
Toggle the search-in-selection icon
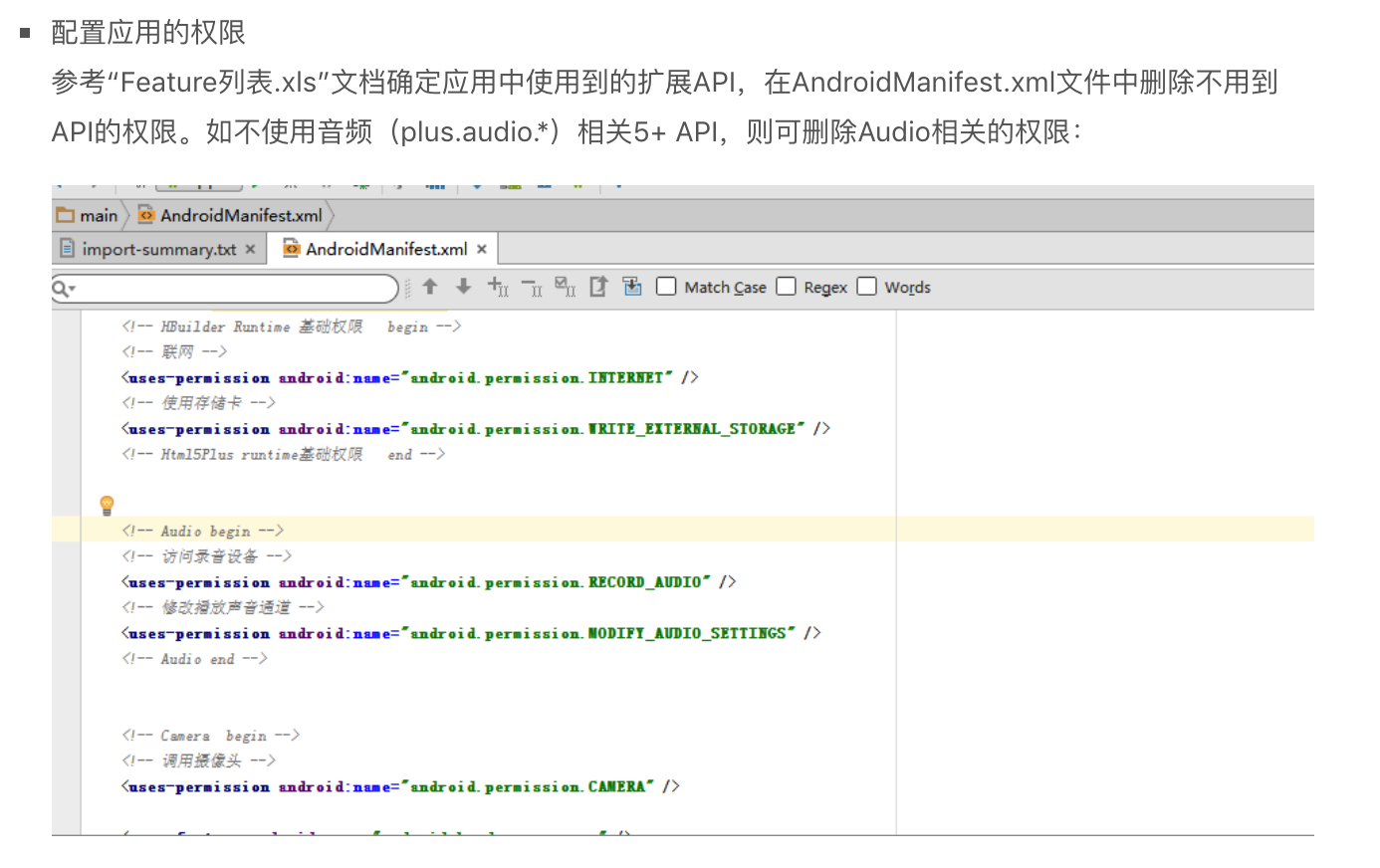click(631, 287)
